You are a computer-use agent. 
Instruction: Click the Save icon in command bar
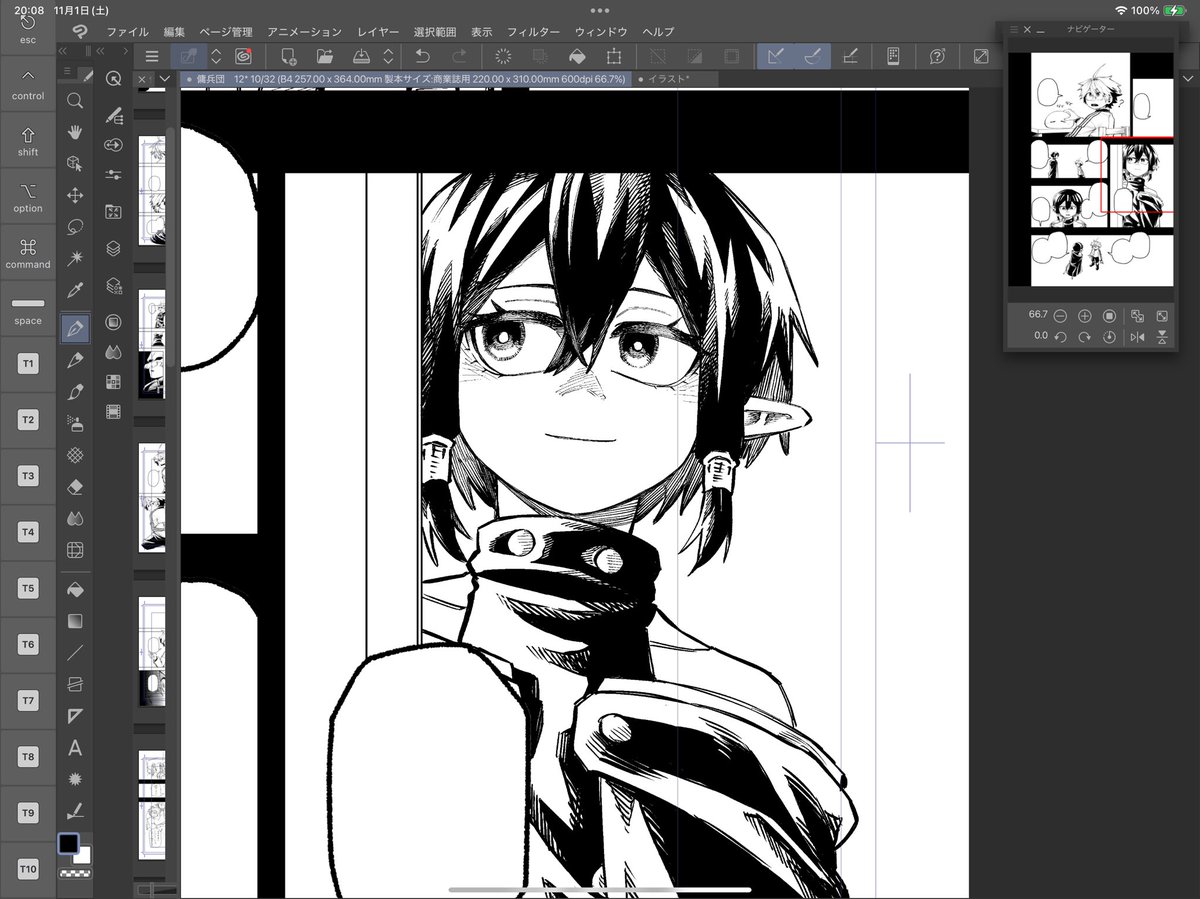pyautogui.click(x=360, y=56)
